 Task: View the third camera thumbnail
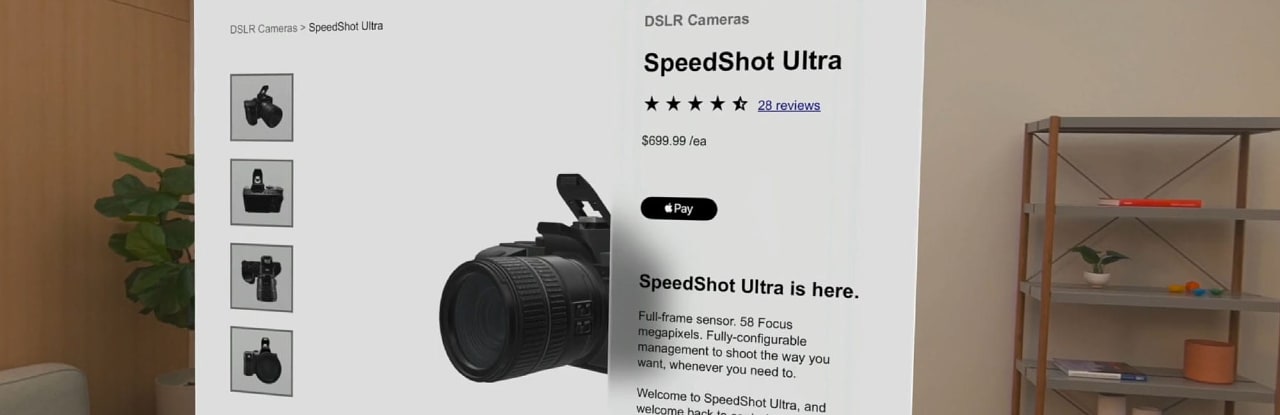[262, 277]
